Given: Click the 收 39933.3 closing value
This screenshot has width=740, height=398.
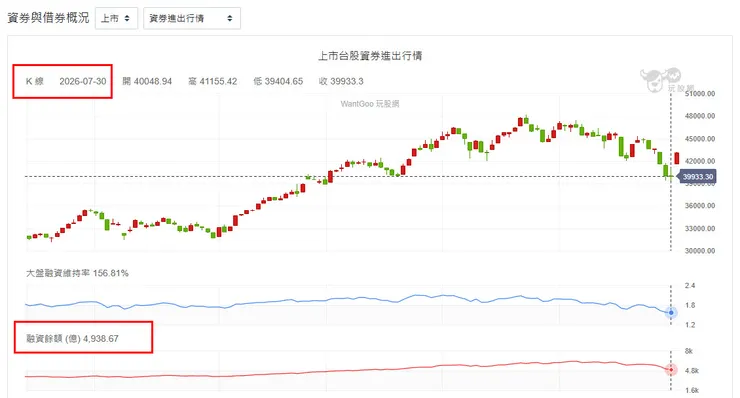Looking at the screenshot, I should click(341, 81).
